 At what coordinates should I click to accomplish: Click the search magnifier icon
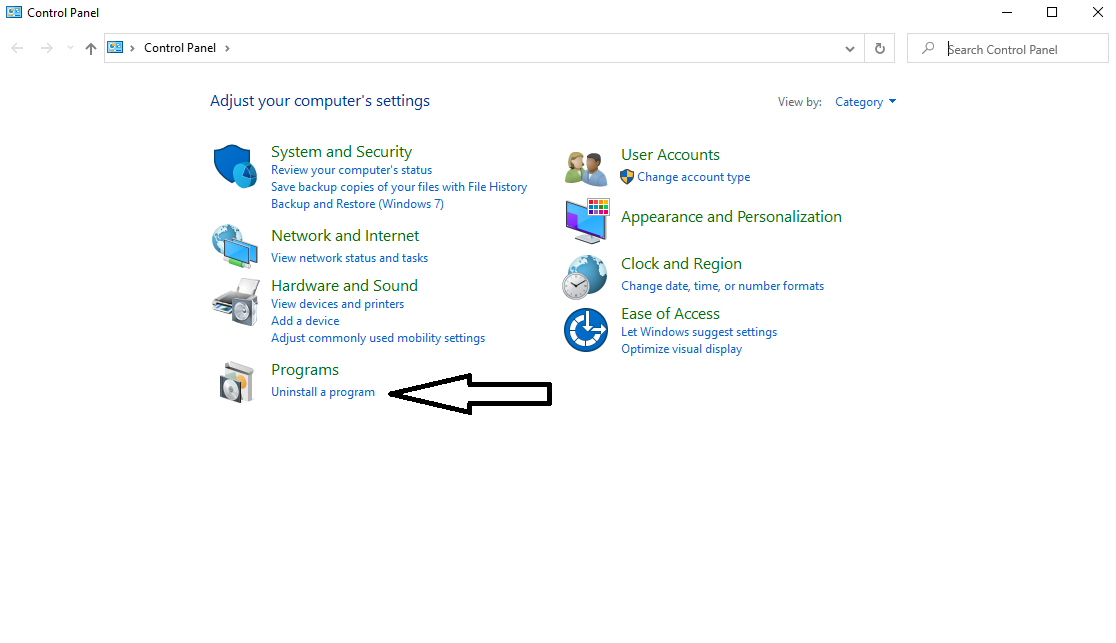pos(928,48)
